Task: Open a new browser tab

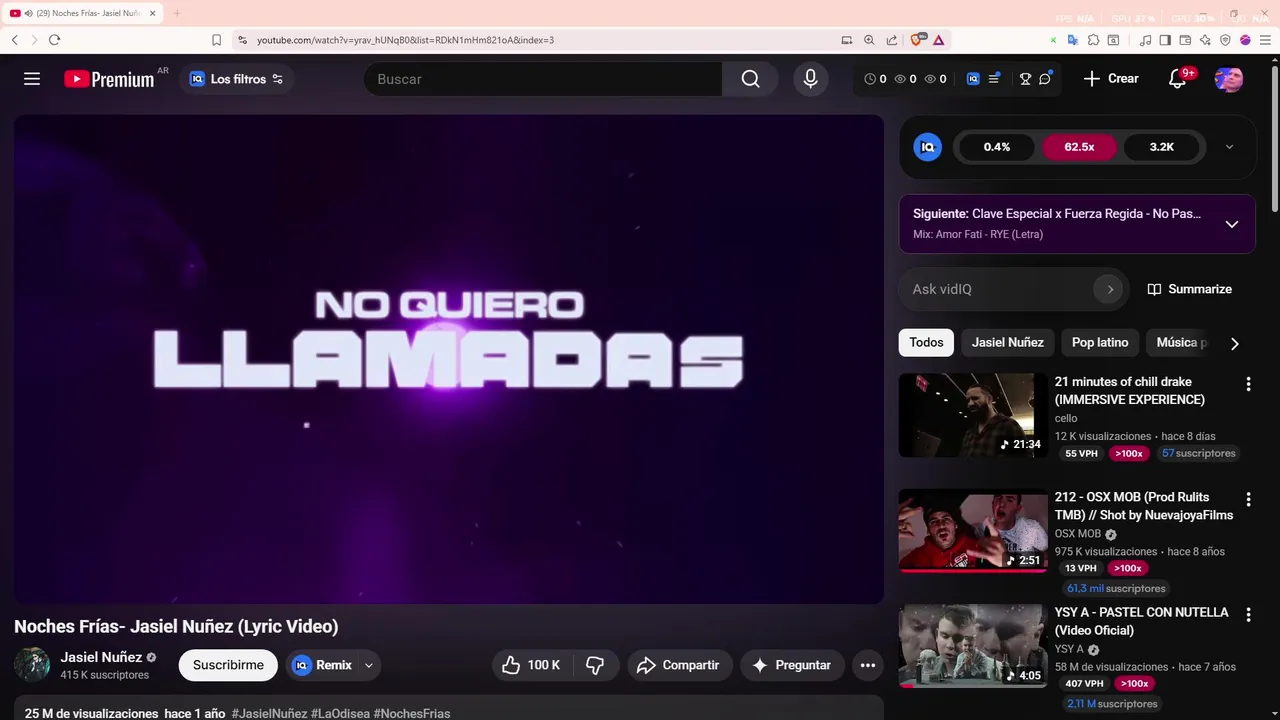Action: pyautogui.click(x=177, y=13)
